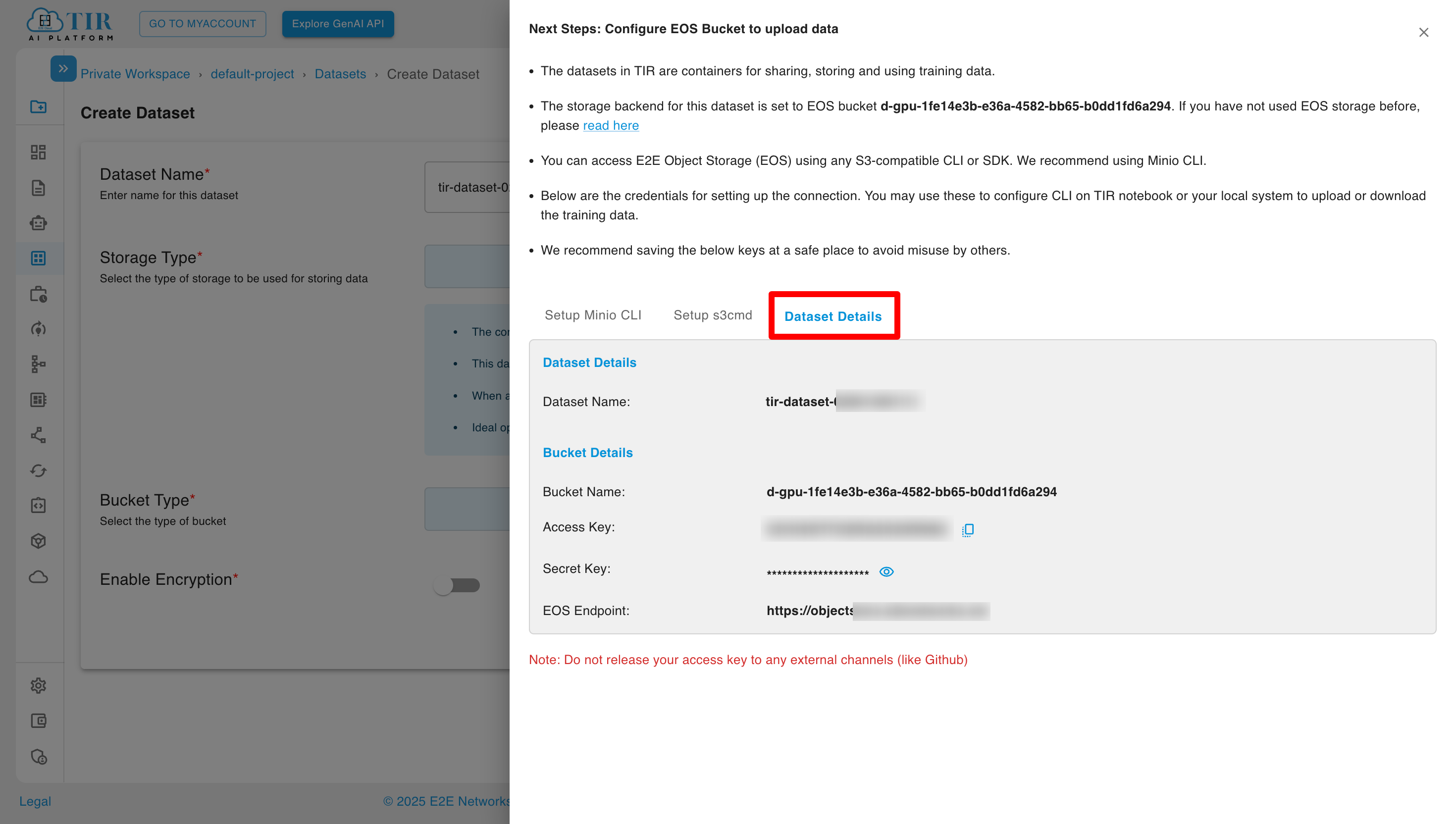The height and width of the screenshot is (824, 1456).
Task: Open the shield security icon in sidebar
Action: click(39, 757)
